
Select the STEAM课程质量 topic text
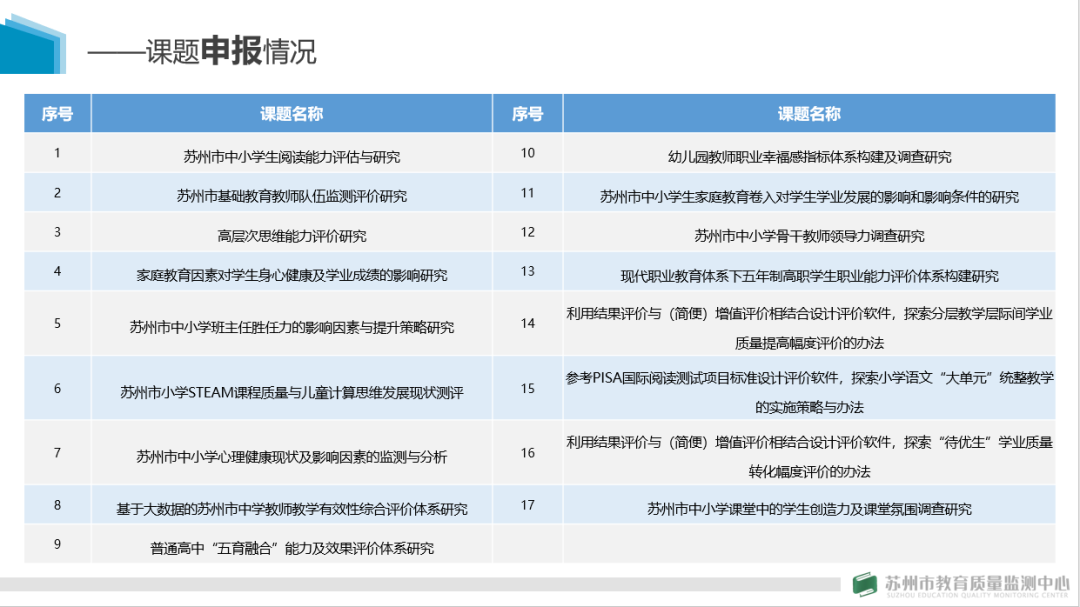291,393
